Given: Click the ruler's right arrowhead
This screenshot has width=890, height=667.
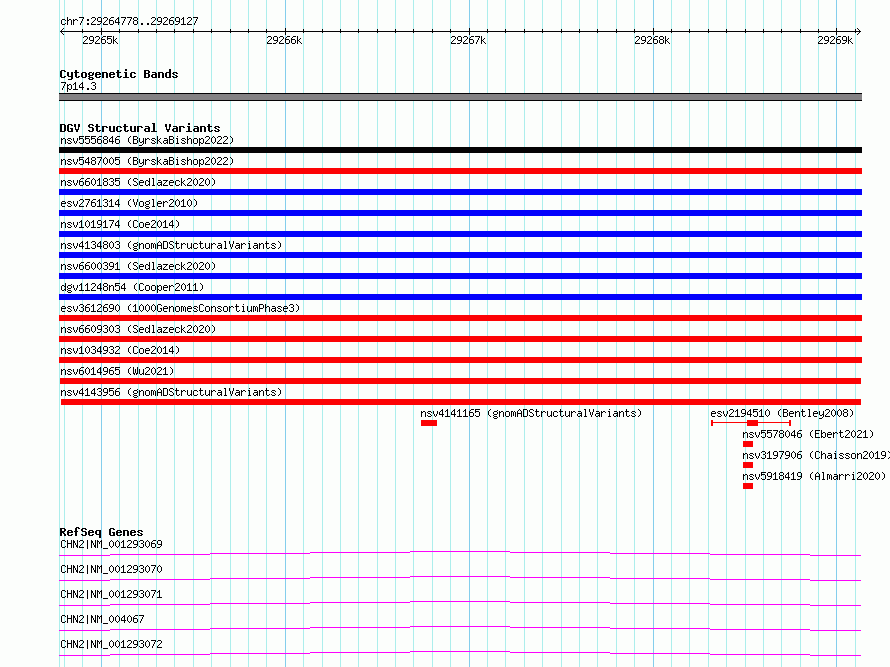Looking at the screenshot, I should pyautogui.click(x=859, y=32).
